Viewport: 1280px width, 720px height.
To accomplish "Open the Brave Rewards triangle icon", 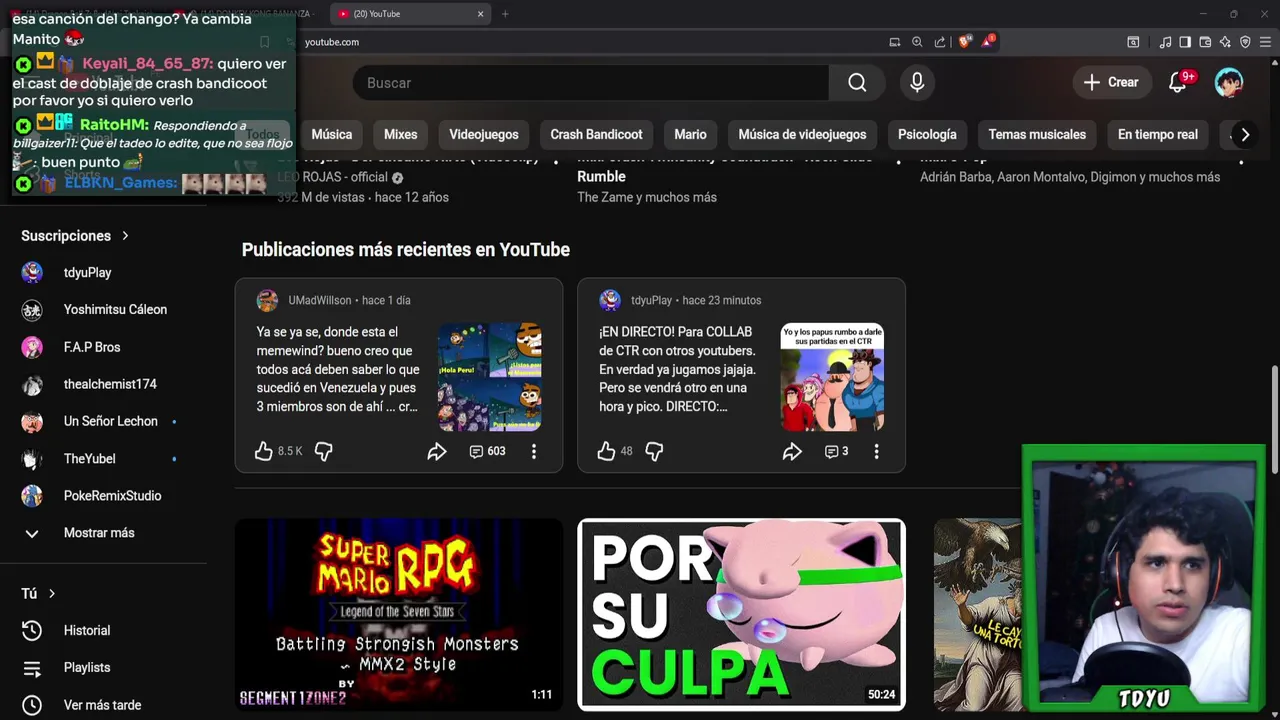I will [988, 42].
